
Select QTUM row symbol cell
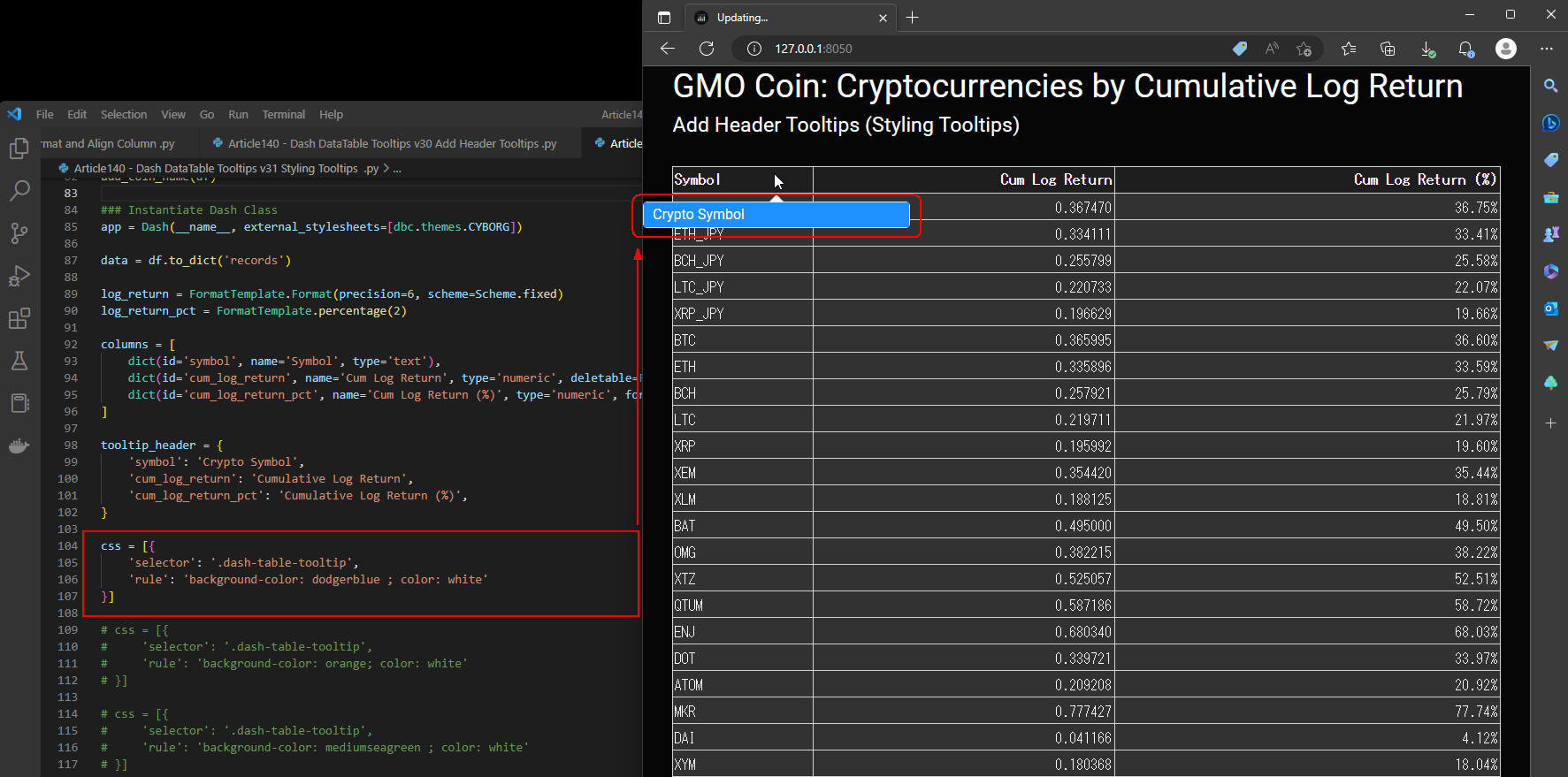pos(742,606)
